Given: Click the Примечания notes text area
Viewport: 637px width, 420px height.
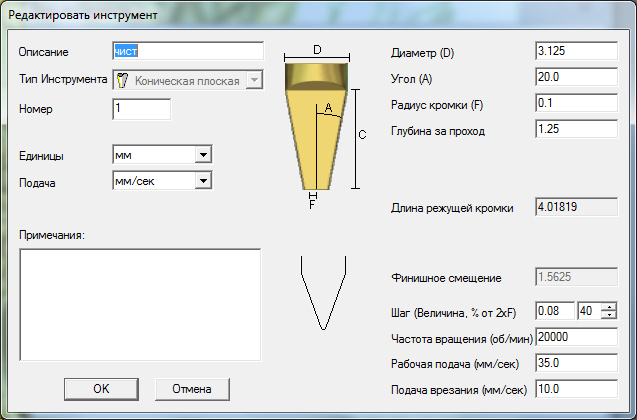Looking at the screenshot, I should click(x=140, y=304).
